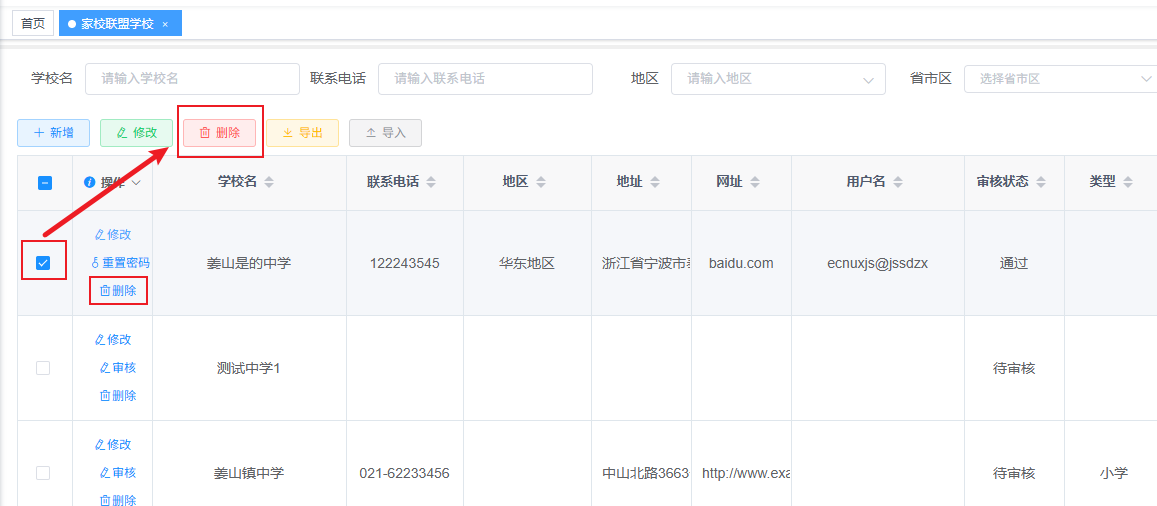Close the 家校联盟学校 tab
Image resolution: width=1157 pixels, height=506 pixels.
[165, 24]
